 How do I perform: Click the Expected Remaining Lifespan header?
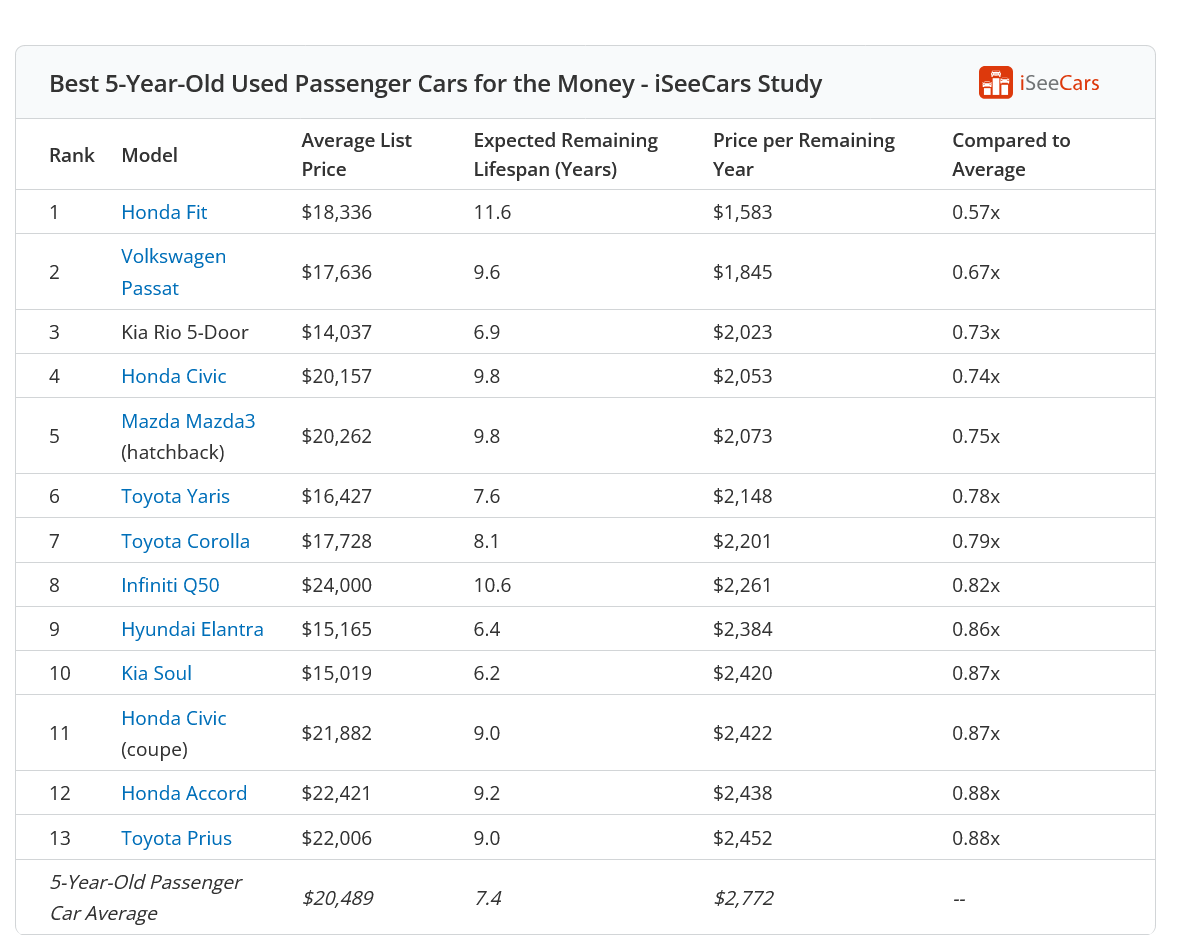(x=565, y=155)
